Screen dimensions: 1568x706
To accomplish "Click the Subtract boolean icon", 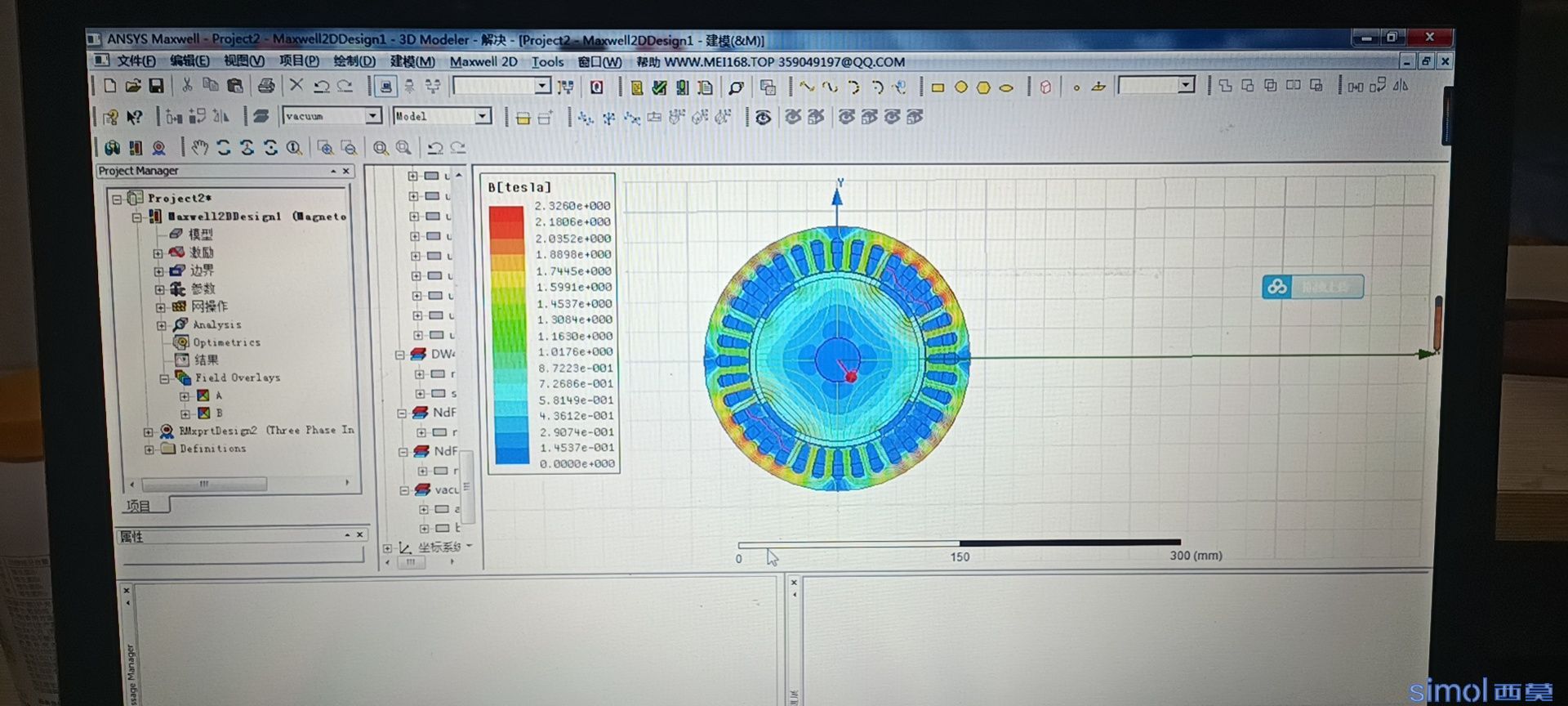I will [1248, 86].
